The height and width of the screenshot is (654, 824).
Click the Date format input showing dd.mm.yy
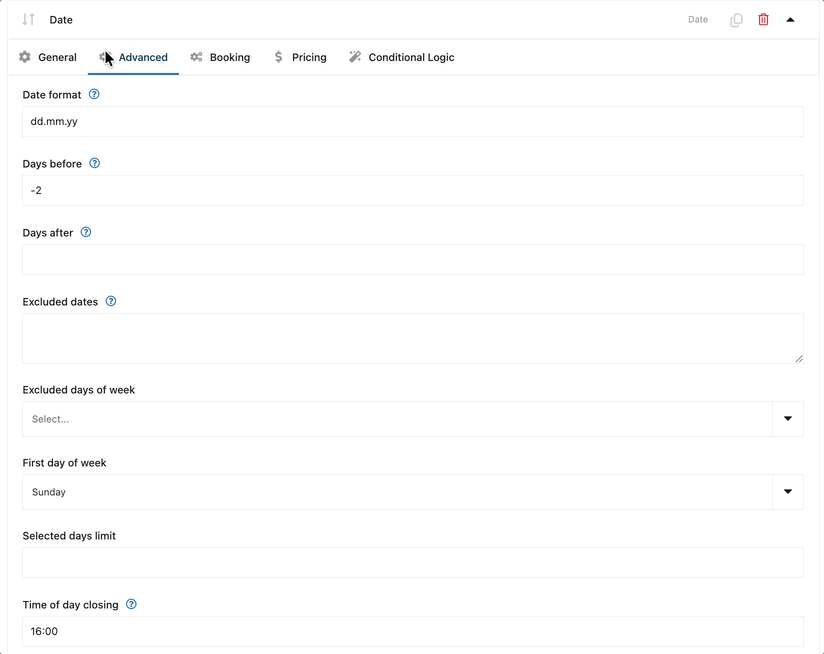(x=412, y=121)
